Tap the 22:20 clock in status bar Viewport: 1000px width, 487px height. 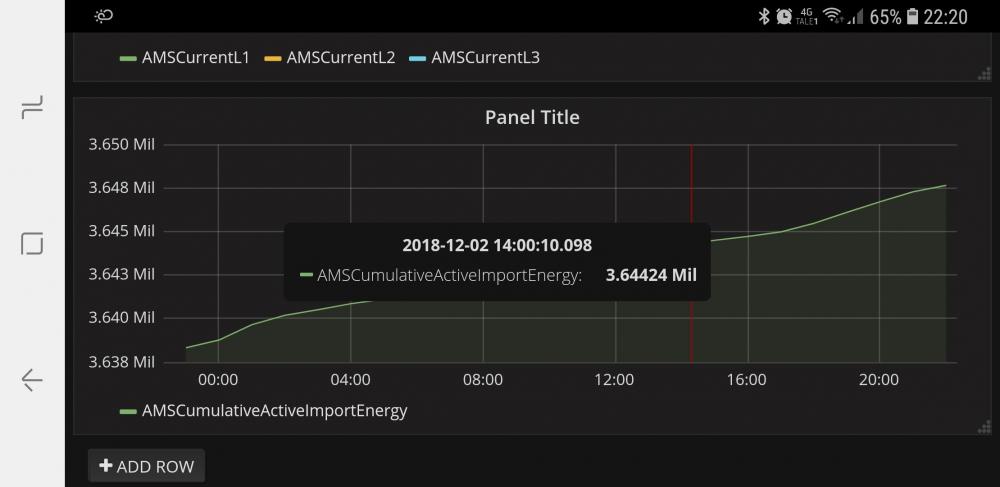(946, 16)
